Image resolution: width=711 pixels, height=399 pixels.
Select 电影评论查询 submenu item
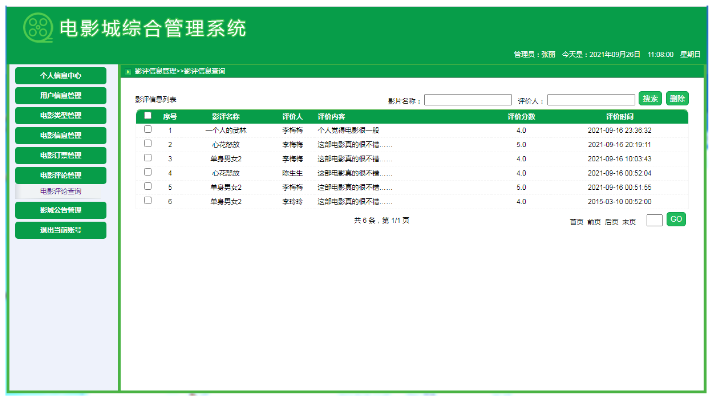61,191
